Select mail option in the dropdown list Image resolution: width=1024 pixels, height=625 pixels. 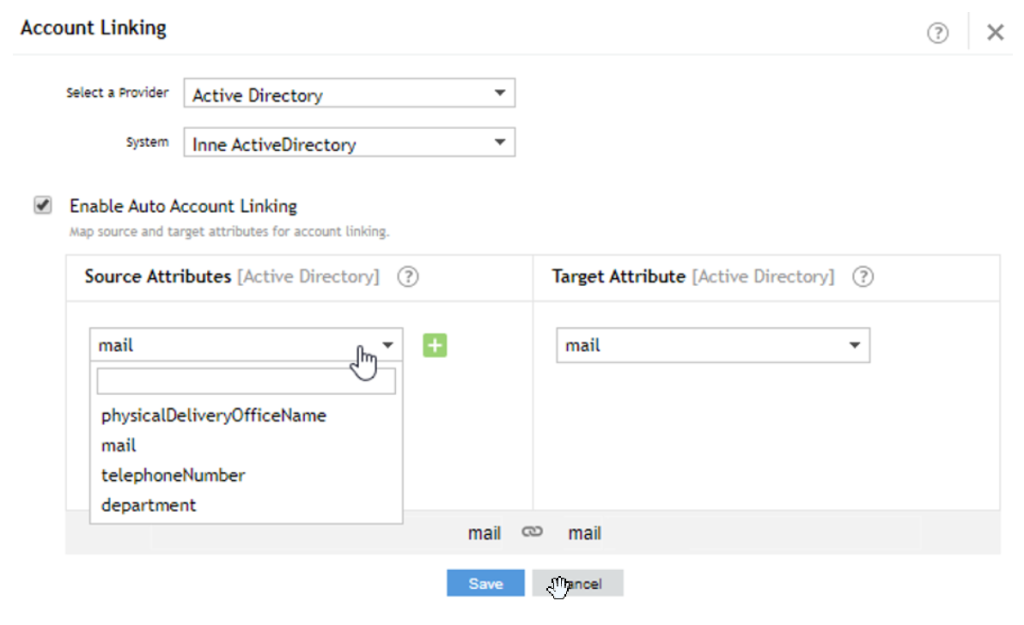[x=119, y=445]
